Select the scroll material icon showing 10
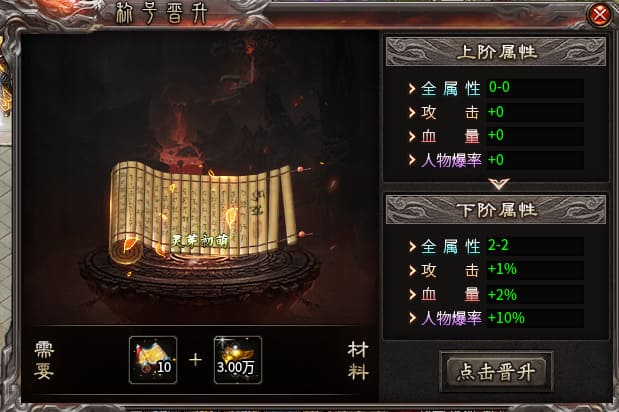The image size is (619, 412). pyautogui.click(x=153, y=360)
